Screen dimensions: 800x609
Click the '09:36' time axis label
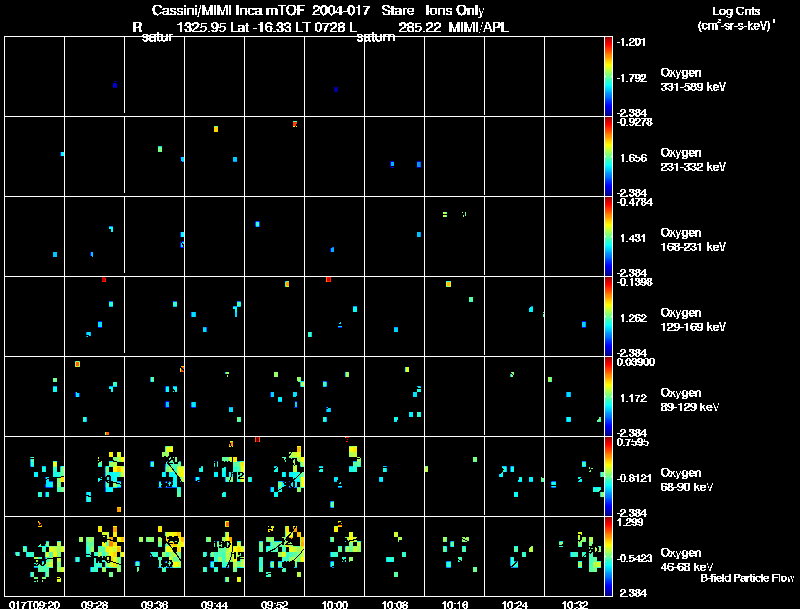tap(155, 604)
